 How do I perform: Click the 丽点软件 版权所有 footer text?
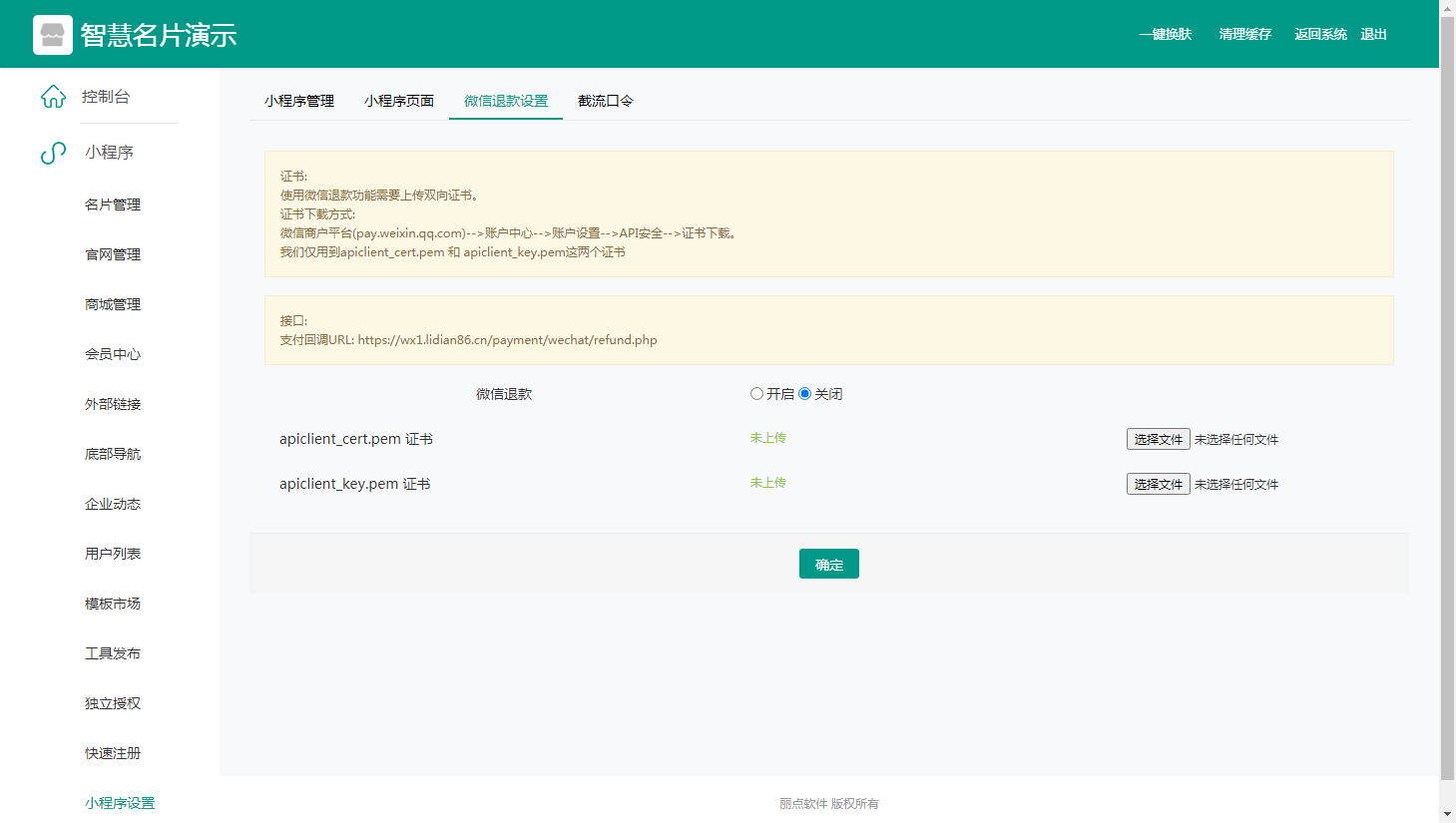(829, 803)
